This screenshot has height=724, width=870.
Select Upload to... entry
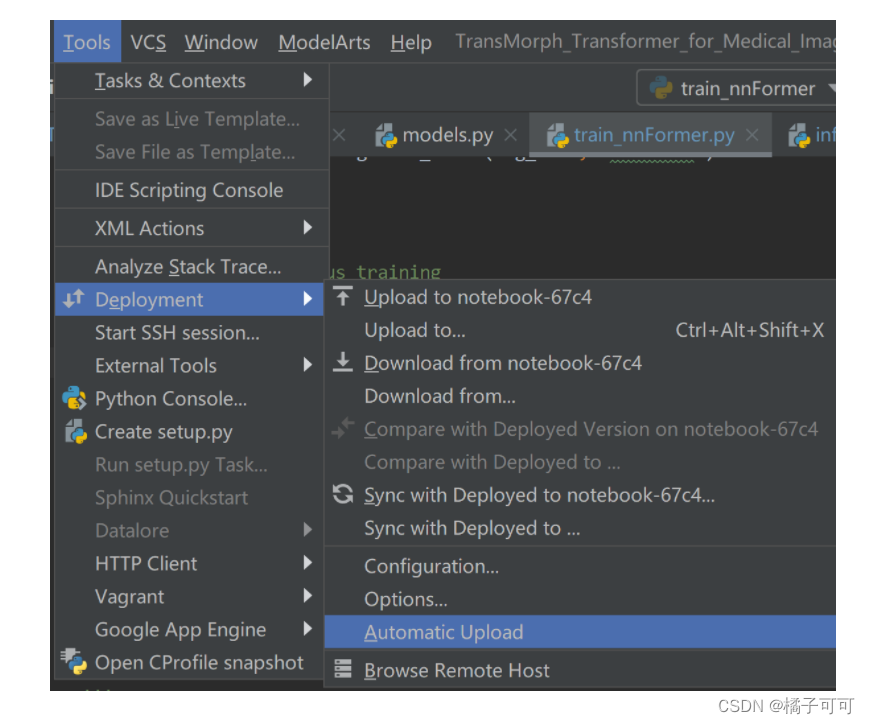pyautogui.click(x=580, y=331)
